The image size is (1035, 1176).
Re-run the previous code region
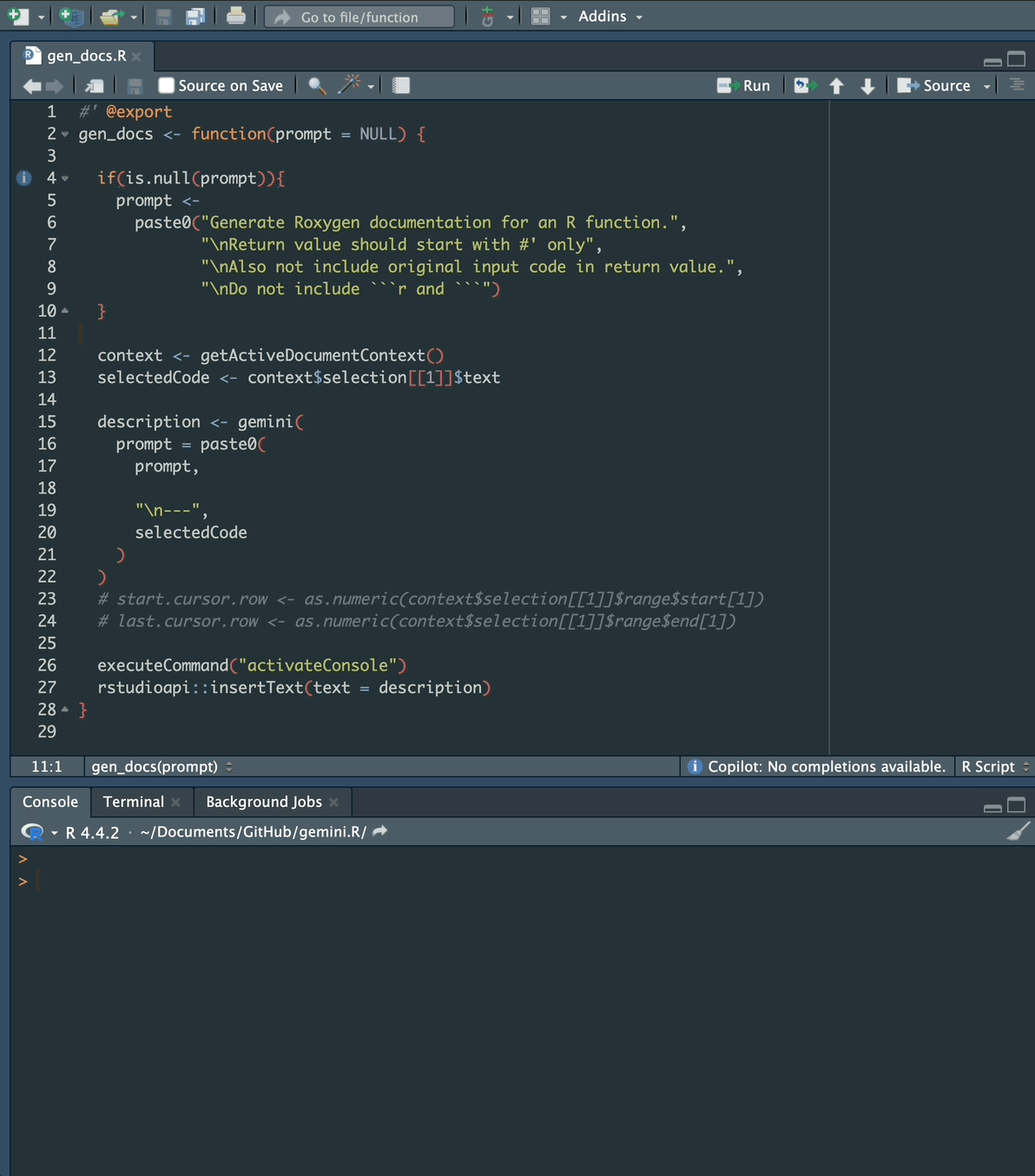click(x=805, y=85)
